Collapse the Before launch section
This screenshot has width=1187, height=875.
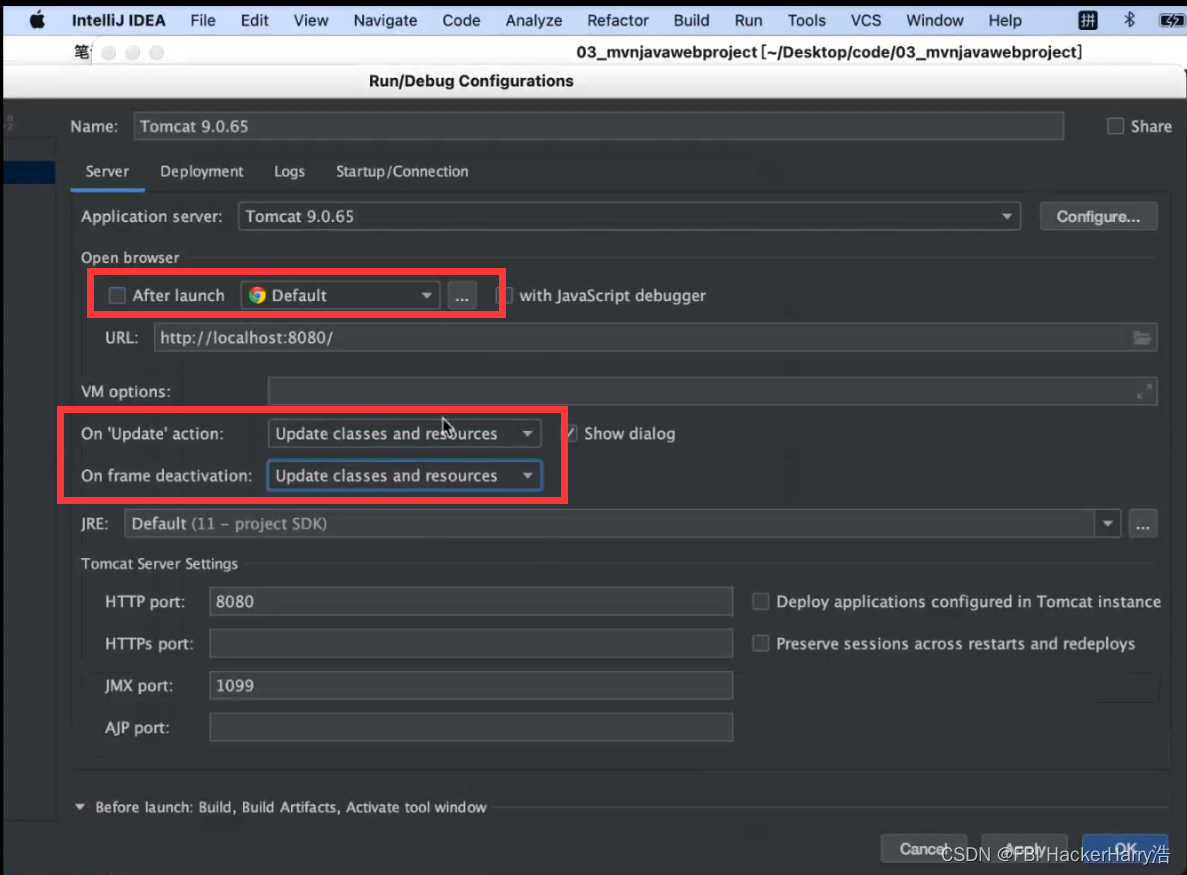pos(79,807)
